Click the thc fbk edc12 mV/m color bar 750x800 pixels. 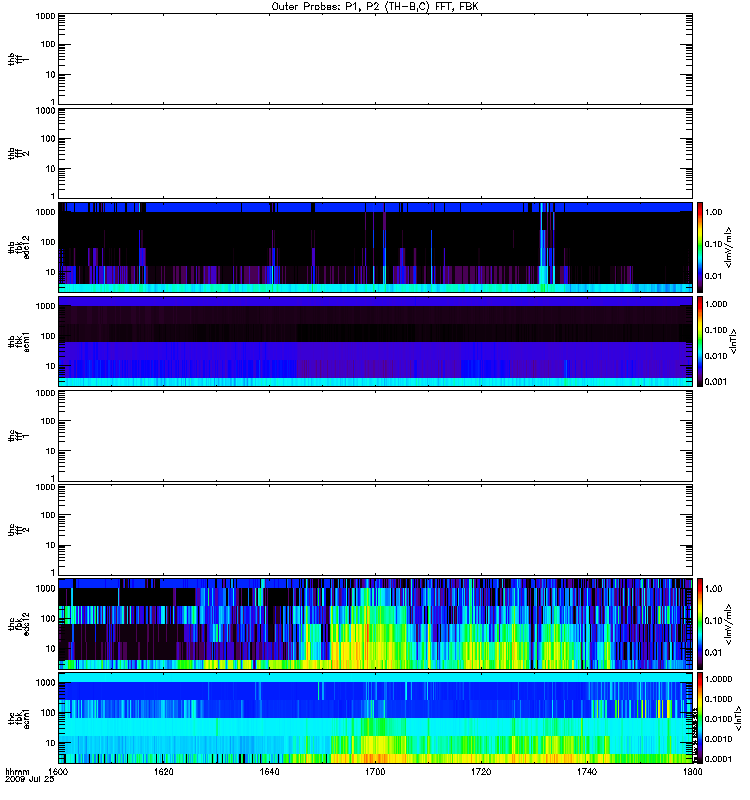point(700,624)
